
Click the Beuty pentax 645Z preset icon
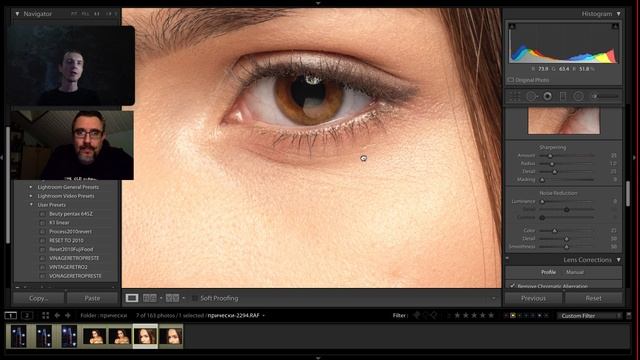(x=42, y=214)
